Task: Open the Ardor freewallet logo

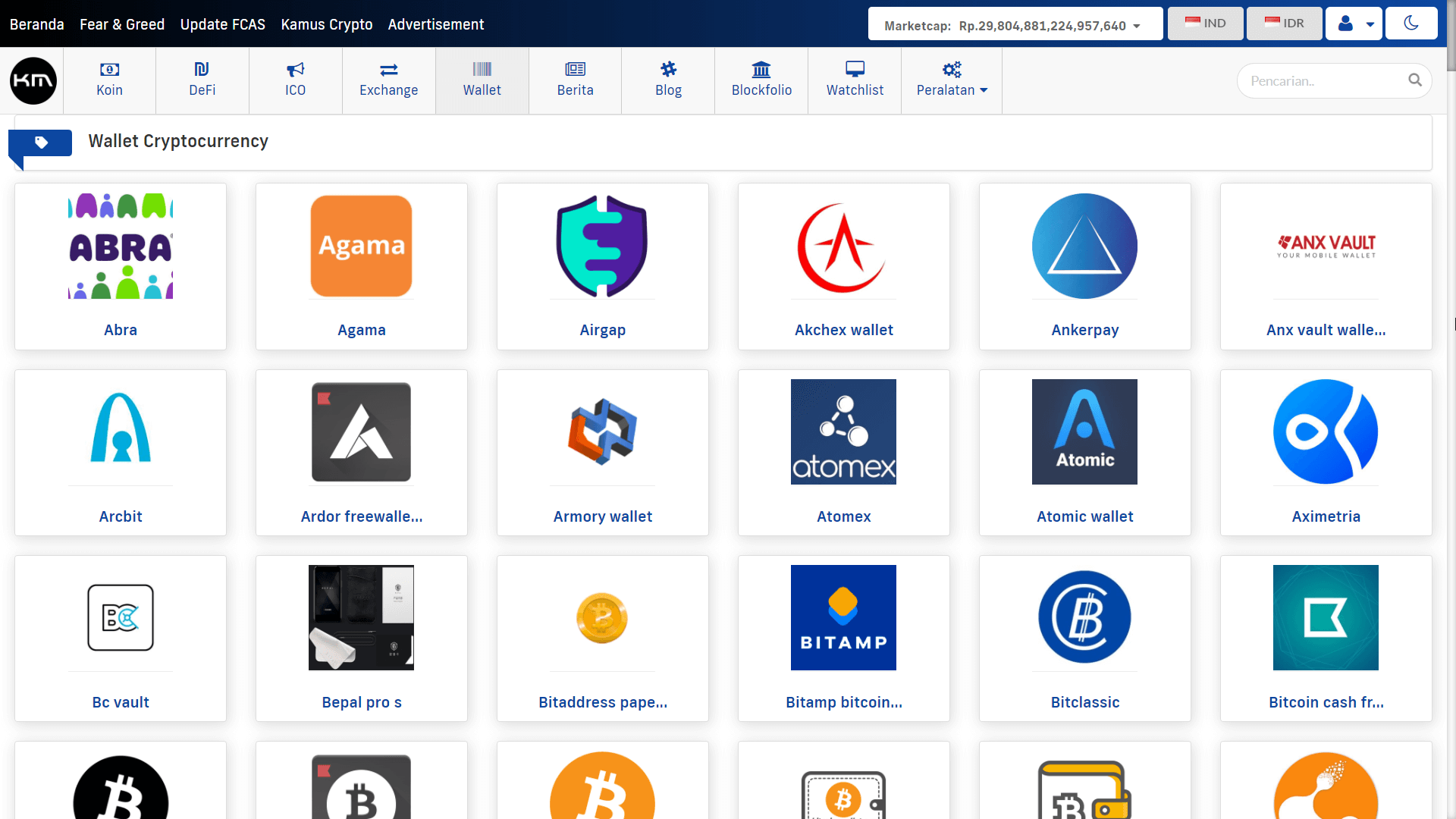Action: pyautogui.click(x=362, y=431)
